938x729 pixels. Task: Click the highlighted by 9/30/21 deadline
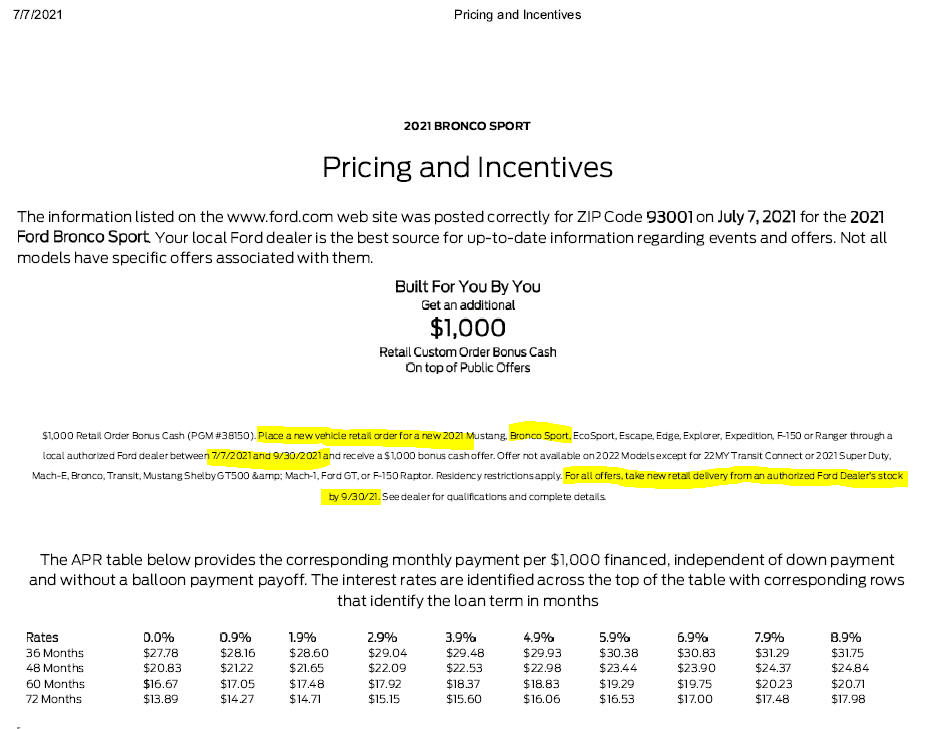pyautogui.click(x=352, y=497)
